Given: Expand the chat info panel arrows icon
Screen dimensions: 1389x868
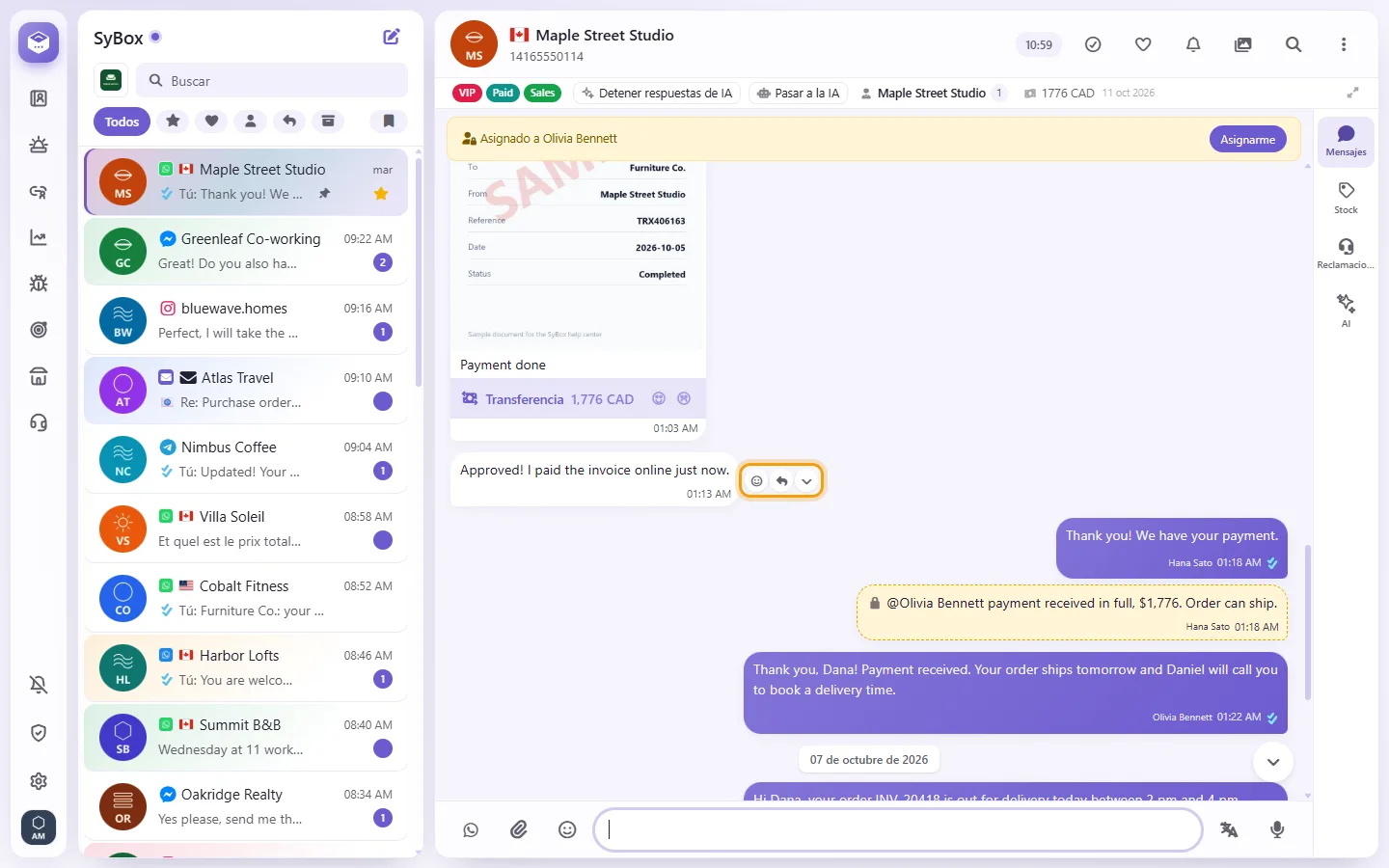Looking at the screenshot, I should [x=1352, y=93].
